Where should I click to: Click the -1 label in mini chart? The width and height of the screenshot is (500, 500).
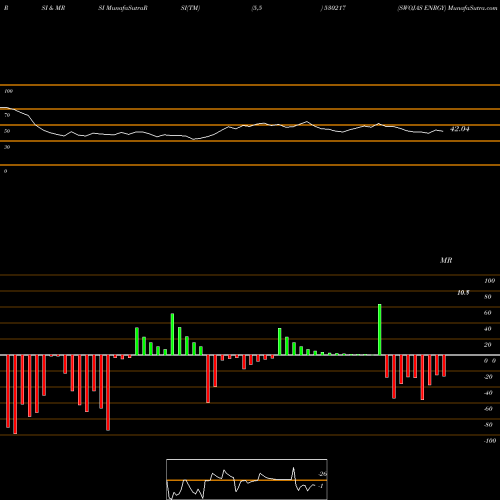(321, 486)
